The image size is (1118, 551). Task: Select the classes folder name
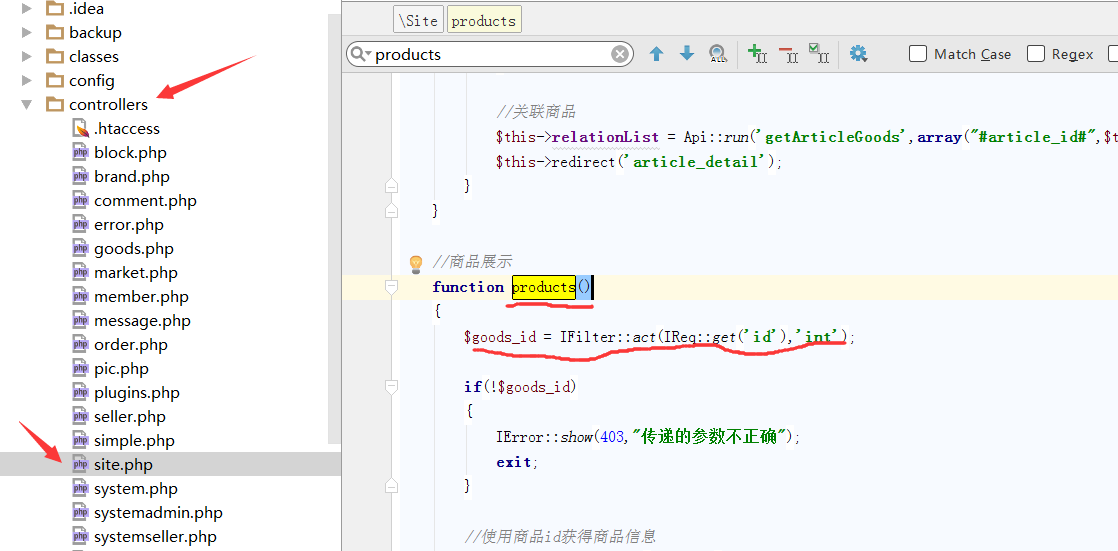[94, 56]
